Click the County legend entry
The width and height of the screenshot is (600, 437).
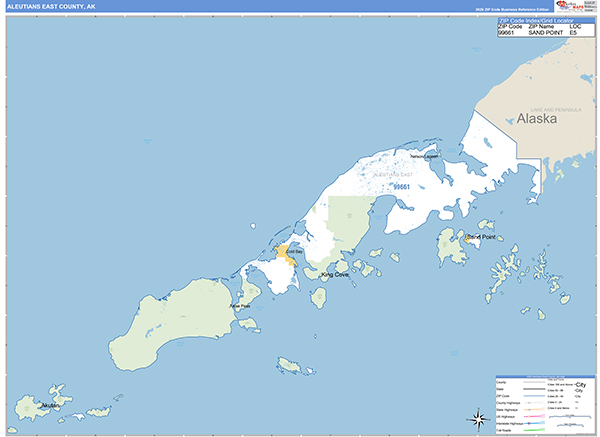501,383
